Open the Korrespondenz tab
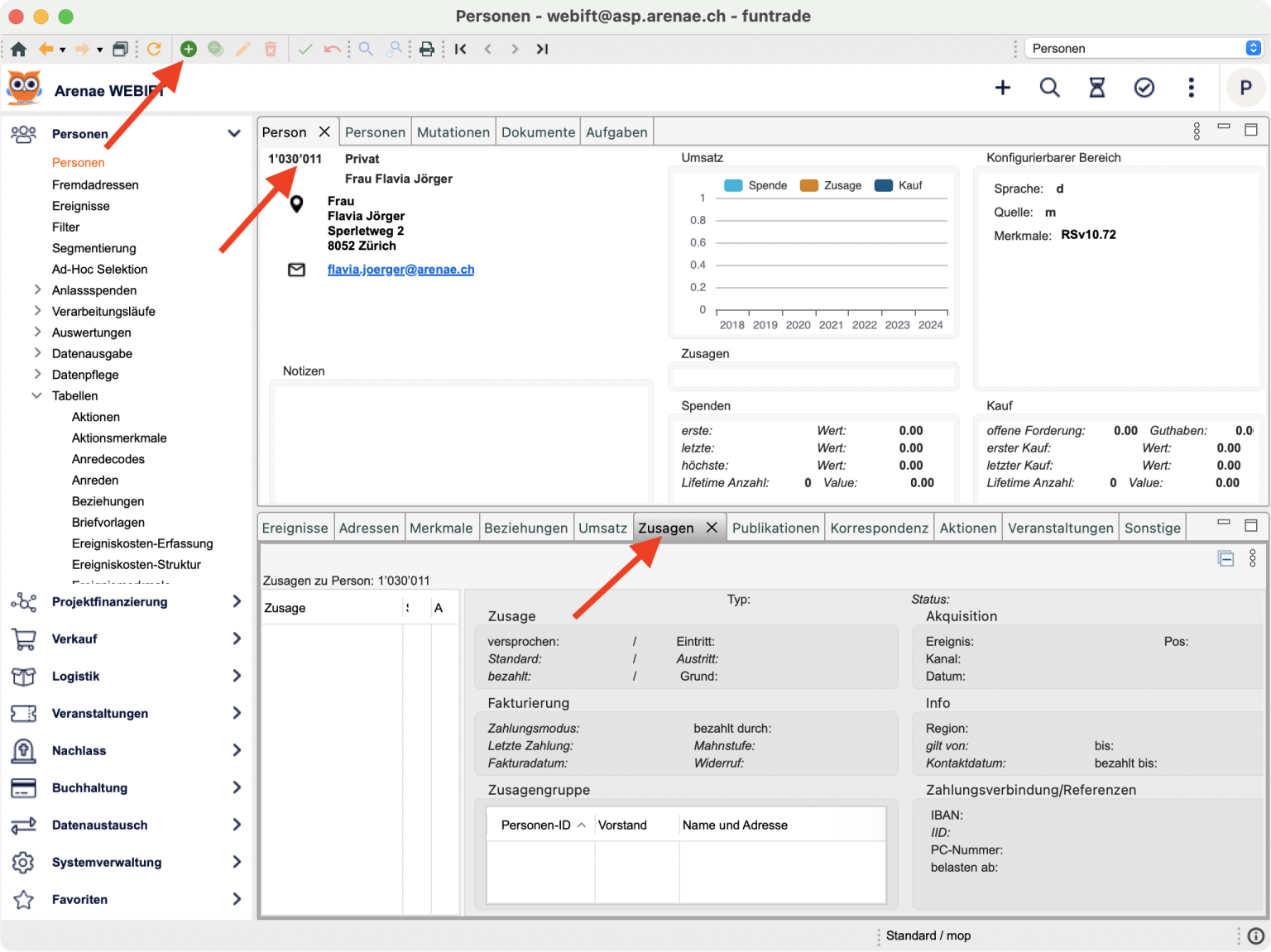Screen dimensions: 1271x952 [x=879, y=528]
